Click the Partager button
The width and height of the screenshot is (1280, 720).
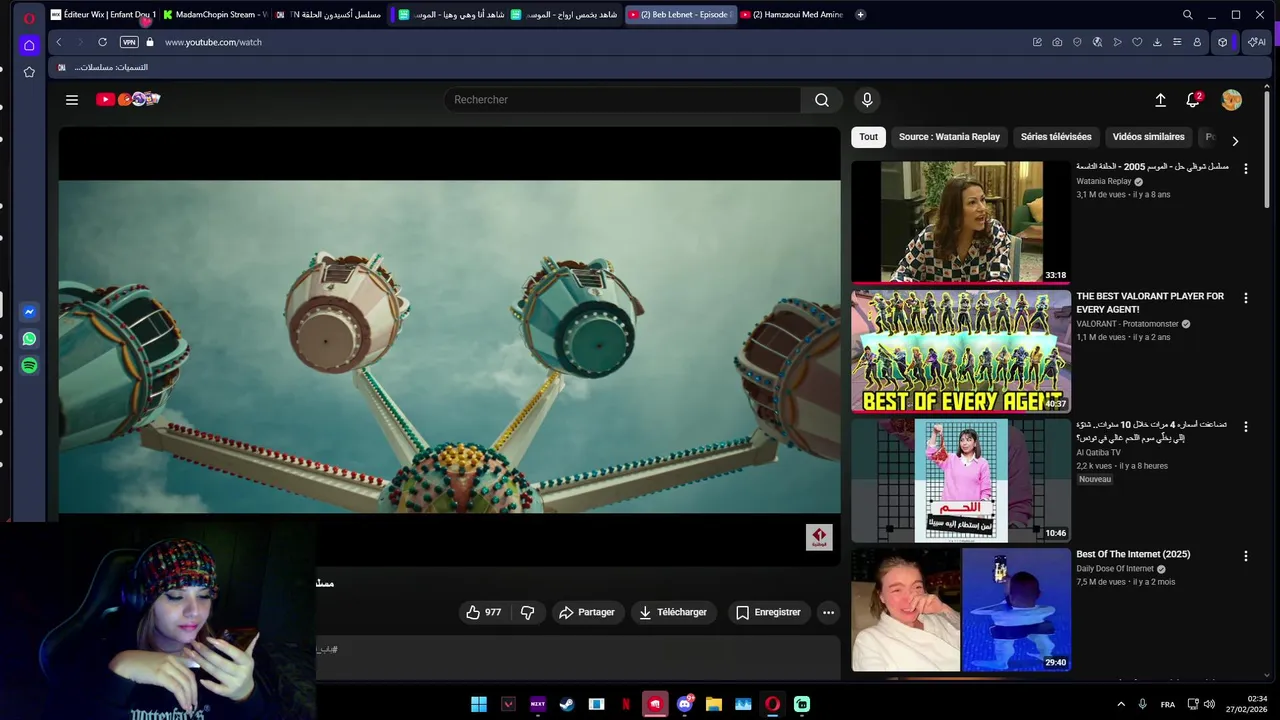pyautogui.click(x=587, y=612)
